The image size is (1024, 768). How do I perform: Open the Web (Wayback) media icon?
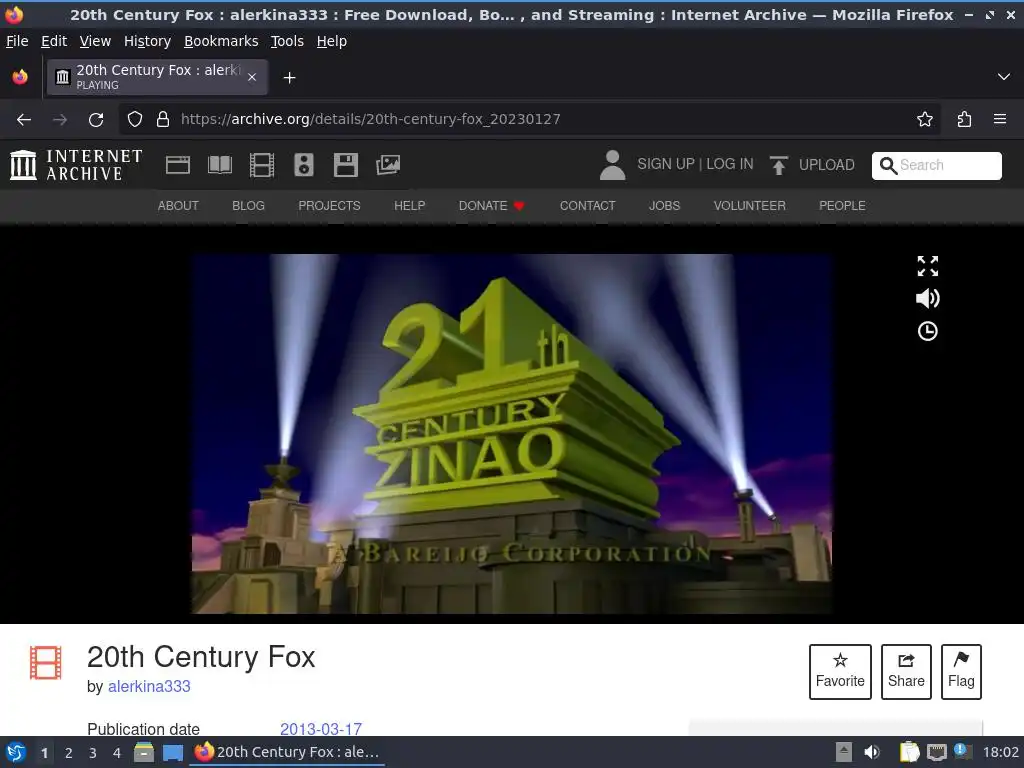pos(178,165)
